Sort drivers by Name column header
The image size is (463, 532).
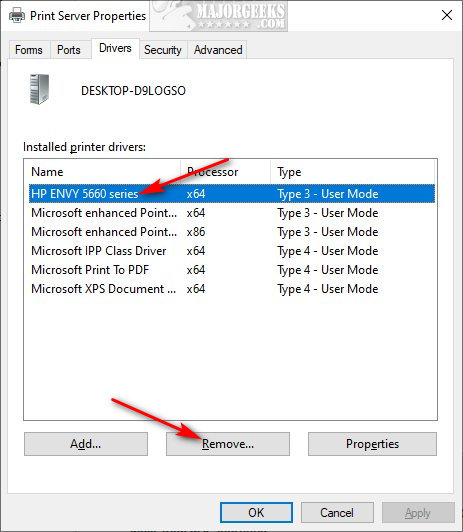pyautogui.click(x=102, y=172)
